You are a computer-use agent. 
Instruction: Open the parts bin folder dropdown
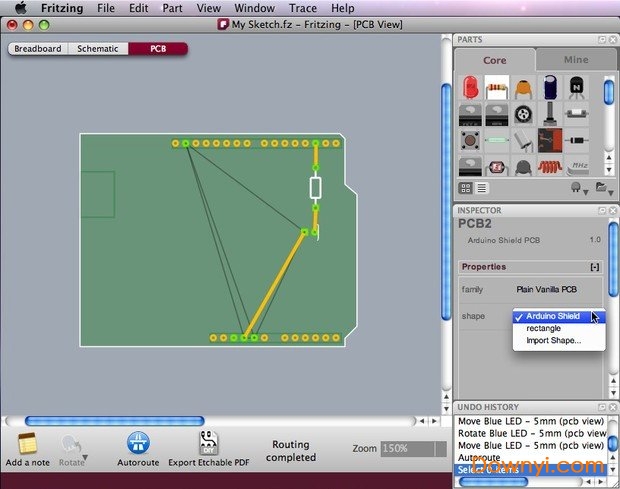coord(602,187)
